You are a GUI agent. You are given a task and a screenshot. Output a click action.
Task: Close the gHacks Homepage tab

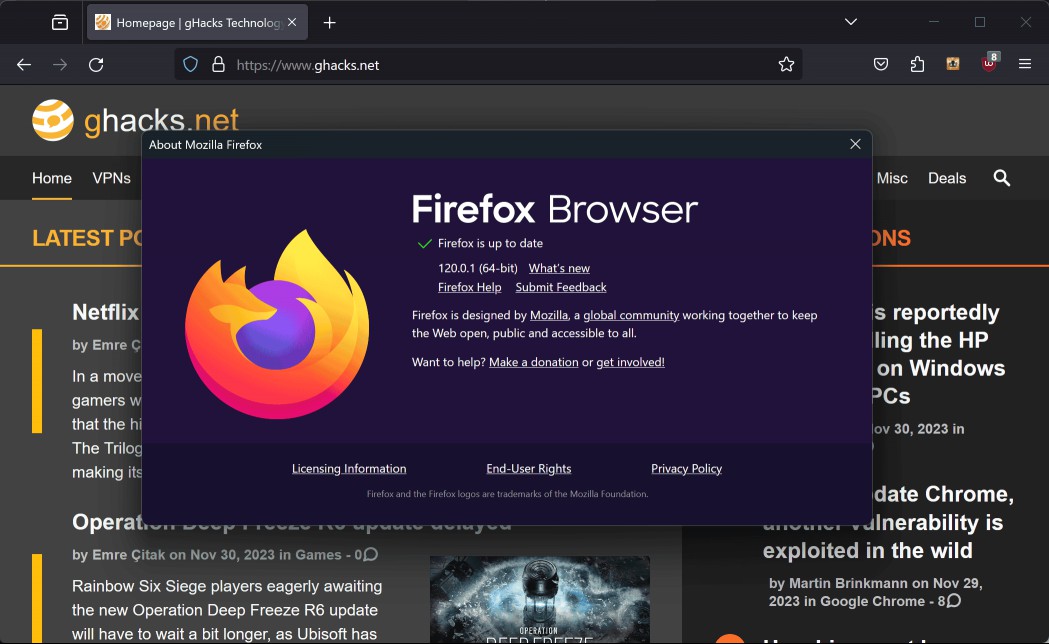(292, 22)
